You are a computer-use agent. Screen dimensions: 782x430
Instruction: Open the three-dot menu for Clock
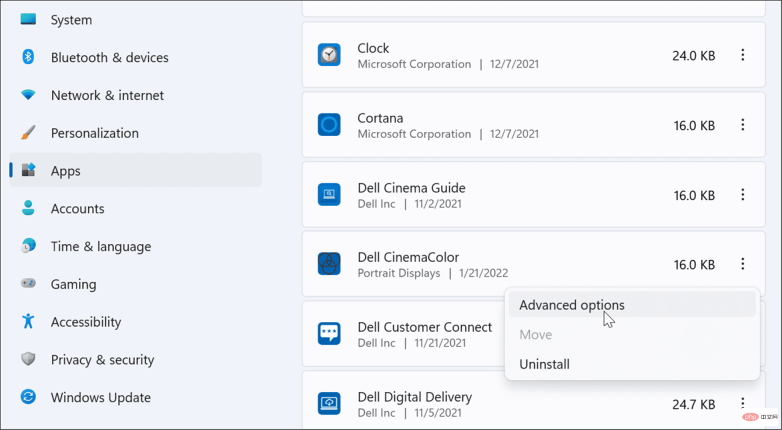coord(743,55)
